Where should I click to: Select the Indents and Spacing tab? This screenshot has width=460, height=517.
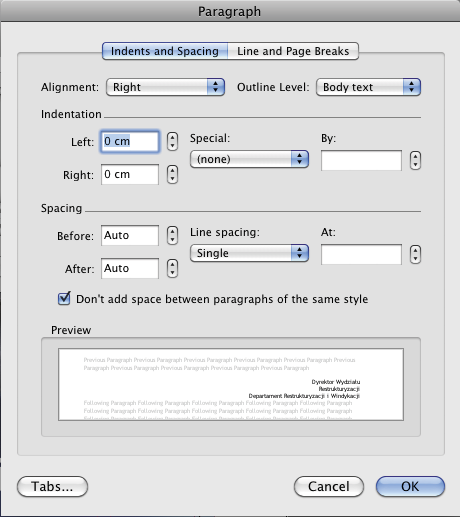(x=165, y=51)
